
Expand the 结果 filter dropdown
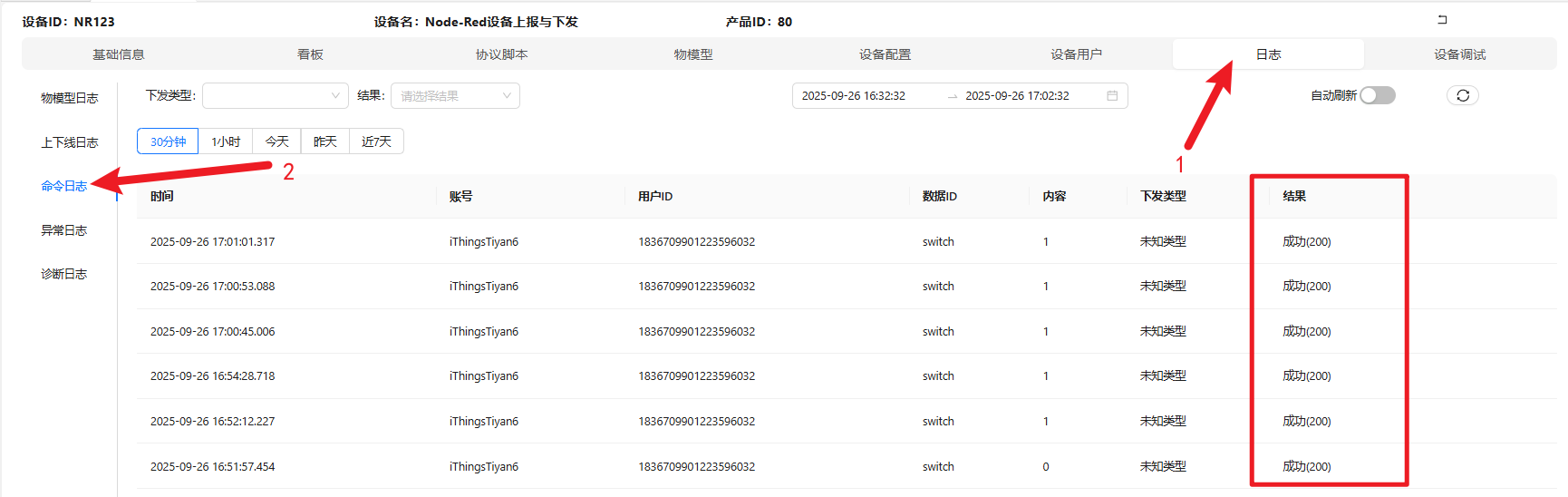[455, 95]
